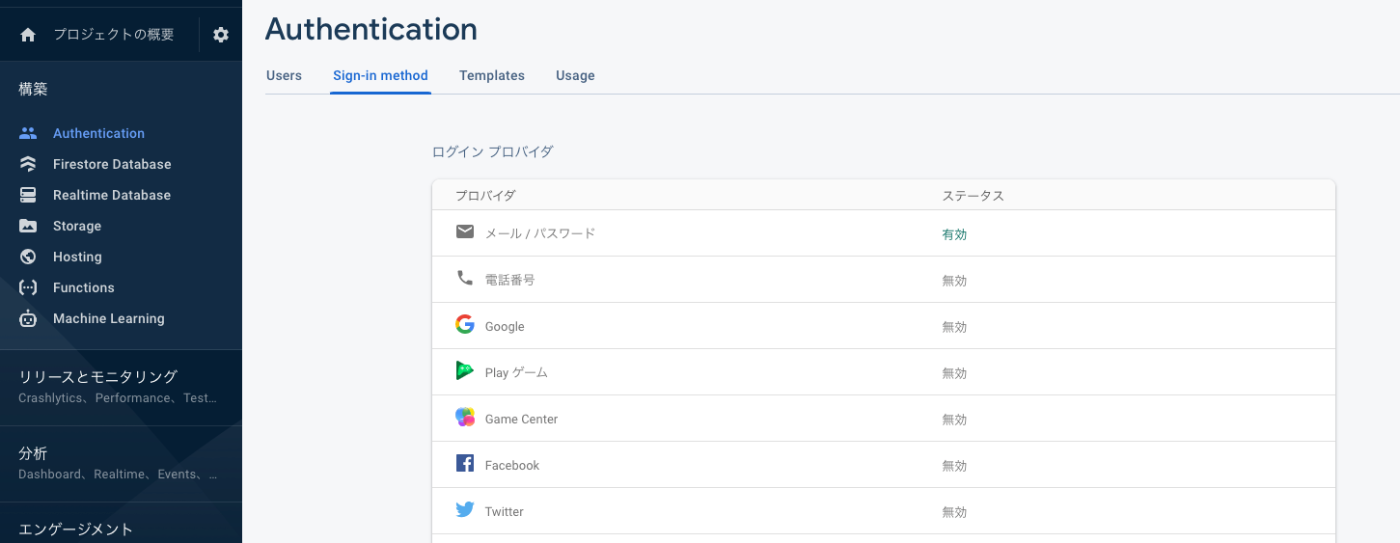Viewport: 1400px width, 543px height.
Task: Click the Hosting globe icon
Action: pos(28,257)
